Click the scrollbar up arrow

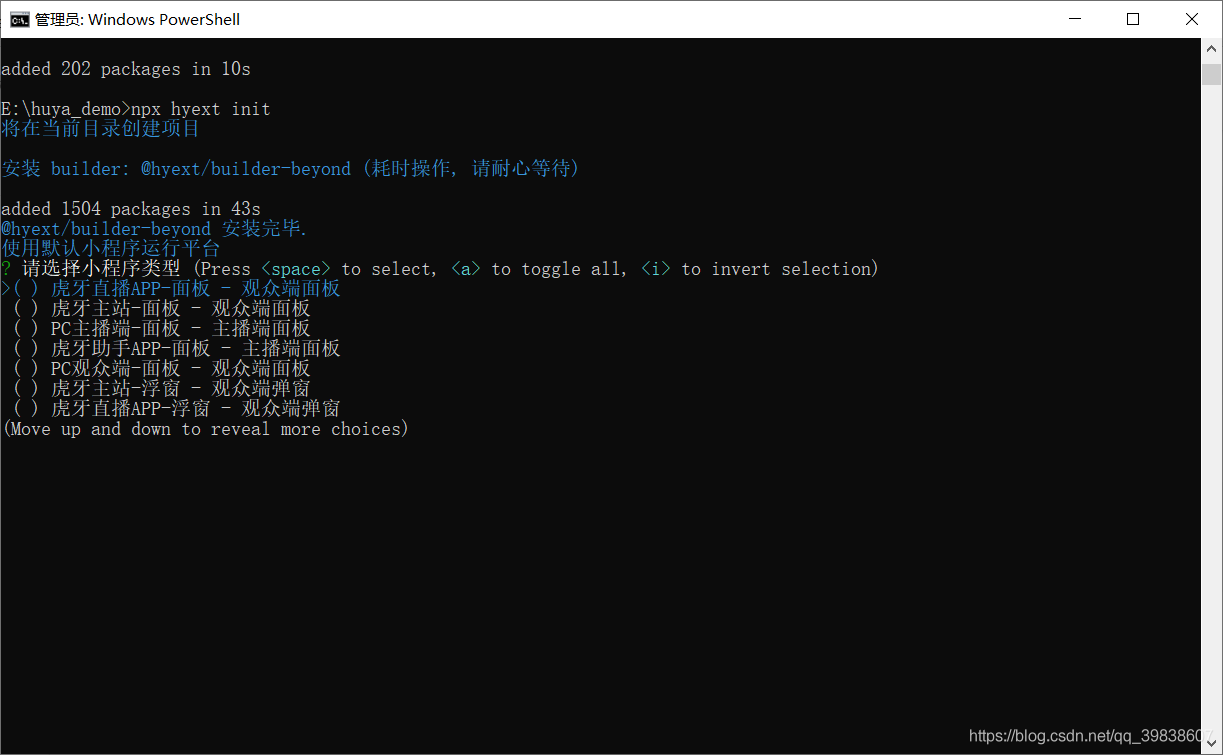click(x=1211, y=48)
